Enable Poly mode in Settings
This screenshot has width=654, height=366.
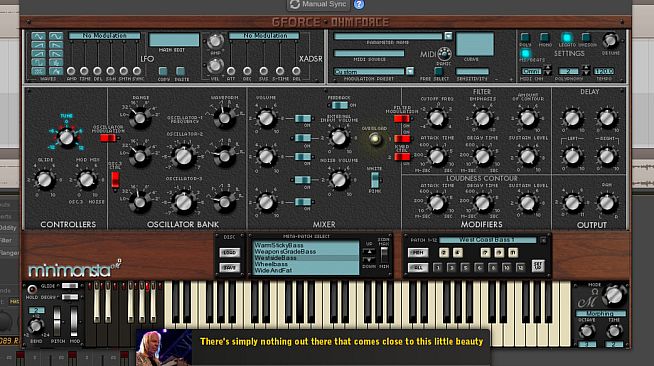[526, 37]
